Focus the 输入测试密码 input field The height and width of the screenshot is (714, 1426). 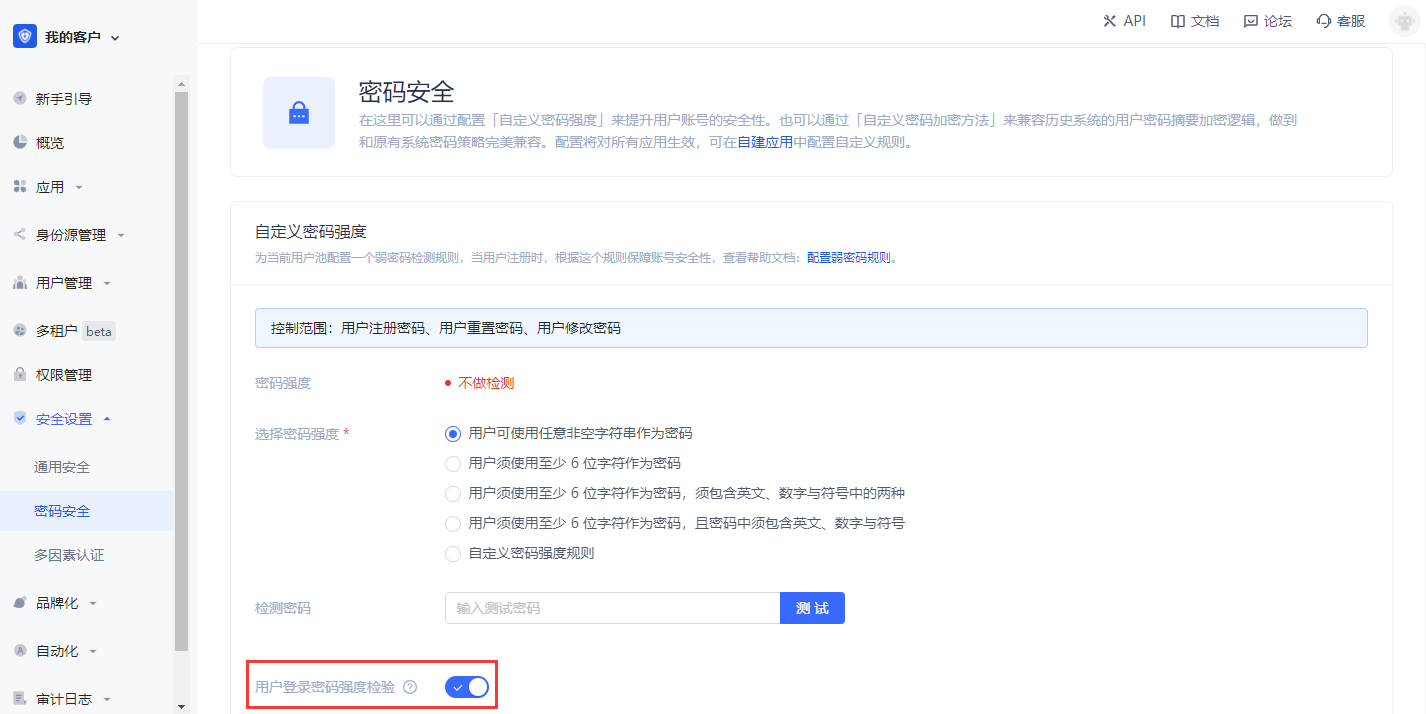pyautogui.click(x=612, y=608)
